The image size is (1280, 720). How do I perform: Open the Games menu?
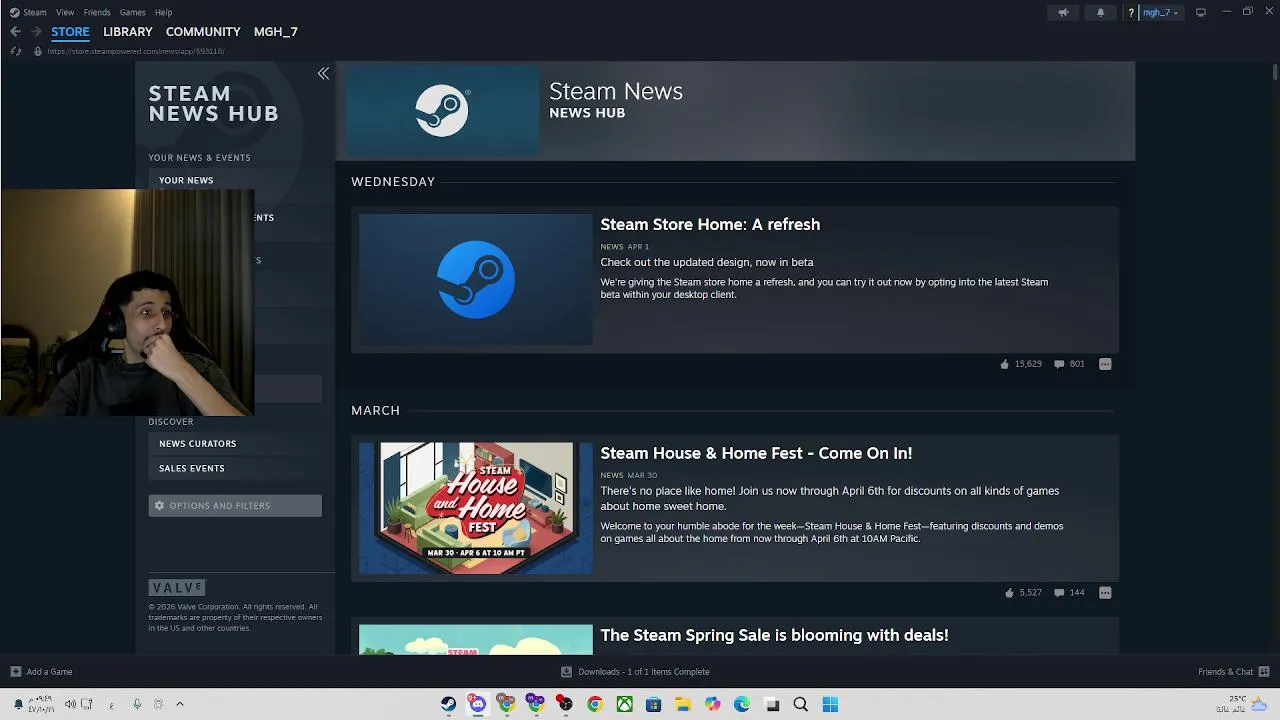pos(132,12)
